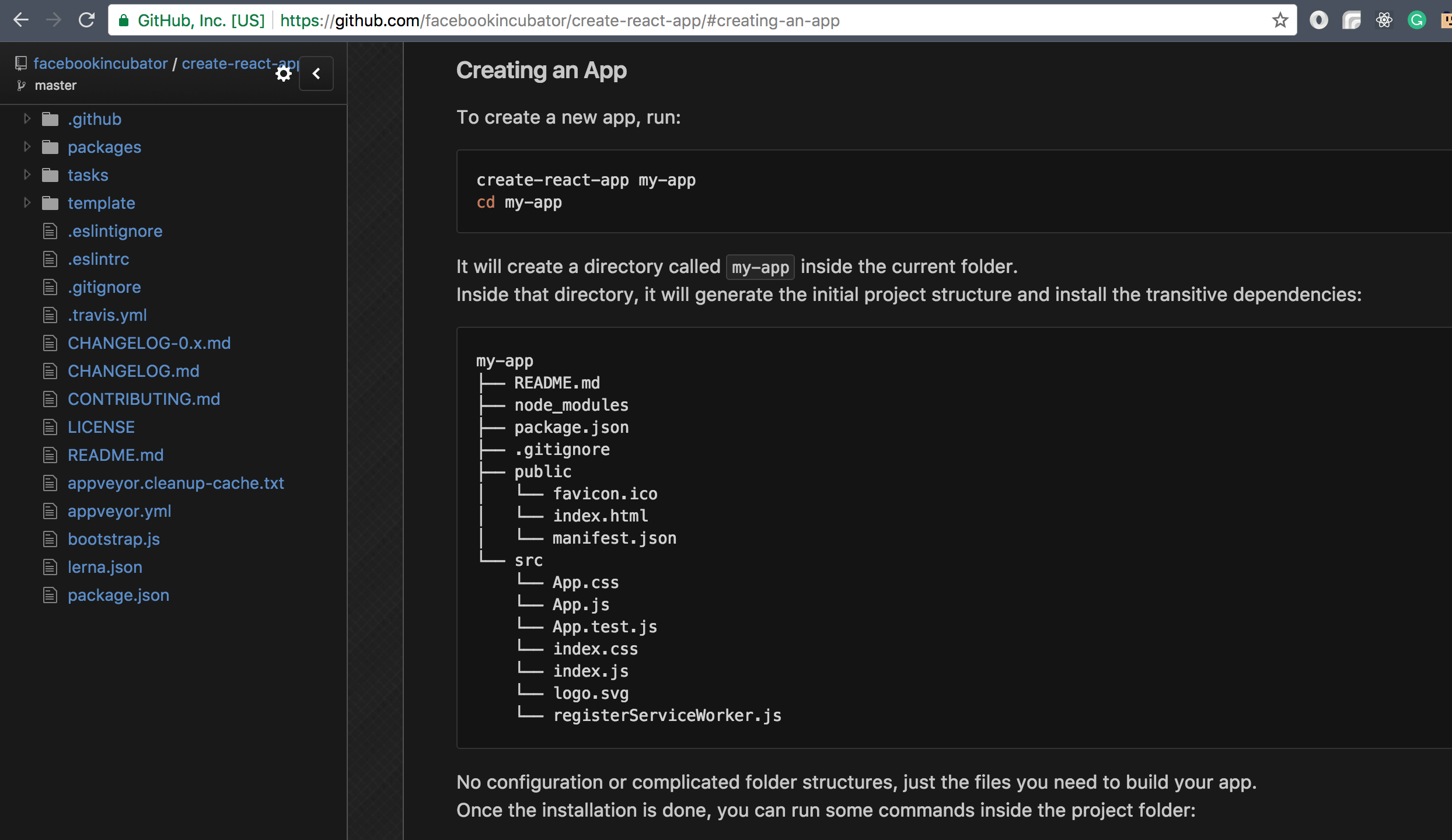The width and height of the screenshot is (1452, 840).
Task: Click the file icon beside LICENSE
Action: point(50,427)
